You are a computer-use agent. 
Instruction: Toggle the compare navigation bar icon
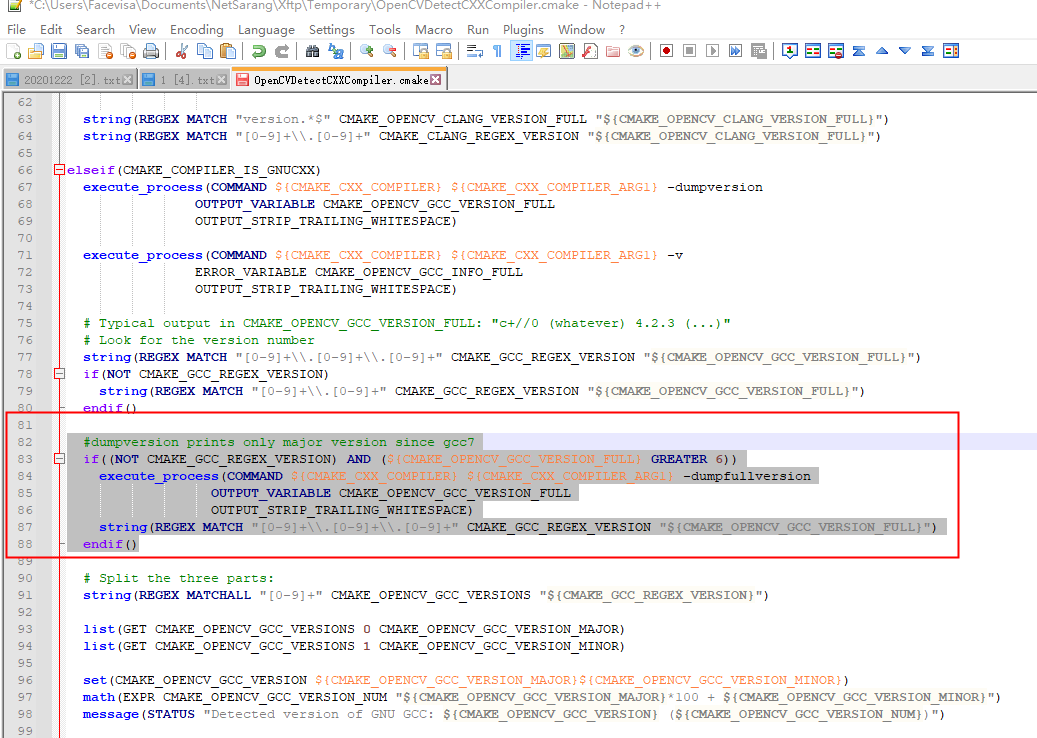[x=951, y=51]
